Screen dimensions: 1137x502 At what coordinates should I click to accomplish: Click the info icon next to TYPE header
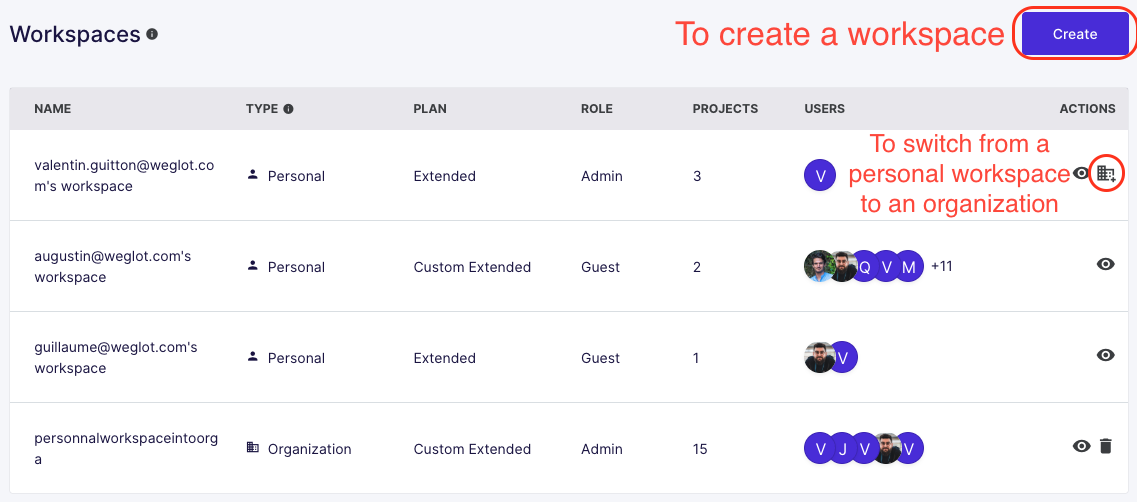(x=288, y=109)
